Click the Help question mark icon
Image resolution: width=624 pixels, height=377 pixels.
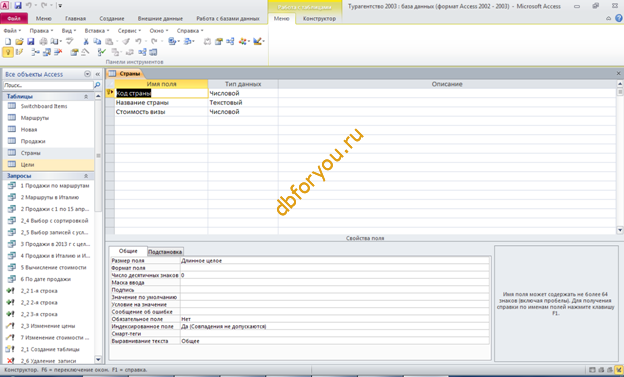[619, 18]
